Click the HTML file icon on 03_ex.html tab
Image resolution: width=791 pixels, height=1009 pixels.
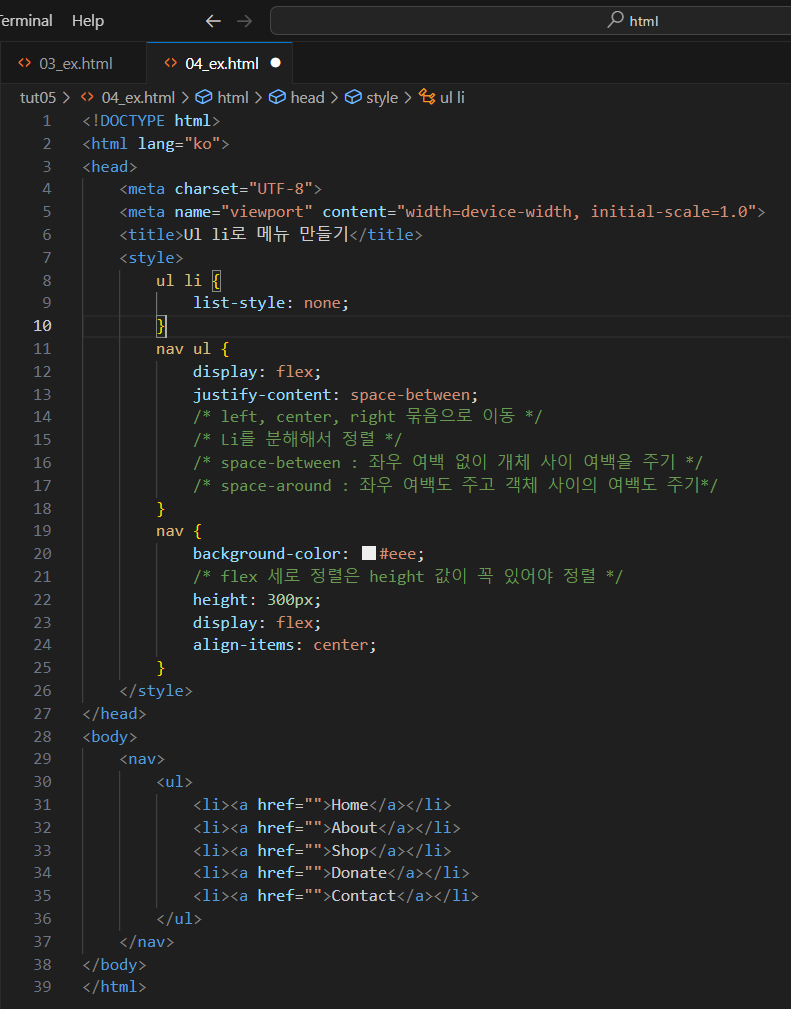pos(24,63)
